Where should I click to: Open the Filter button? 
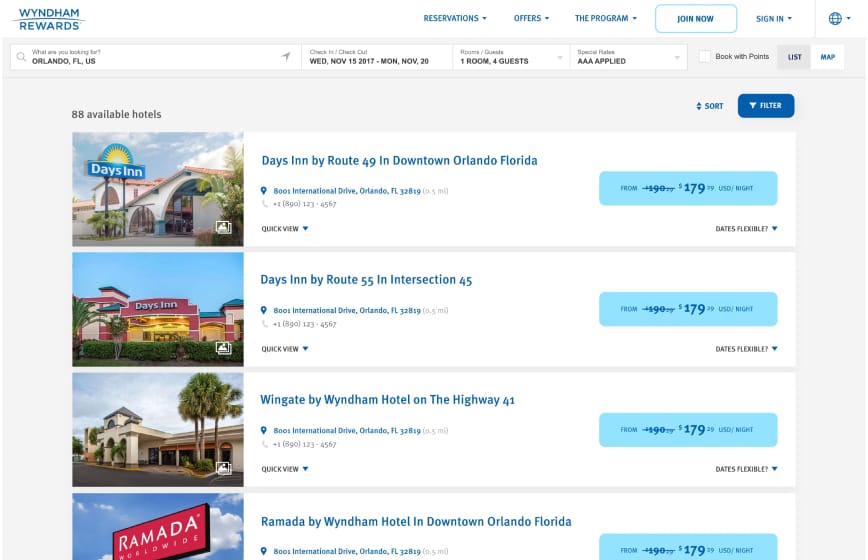tap(765, 106)
